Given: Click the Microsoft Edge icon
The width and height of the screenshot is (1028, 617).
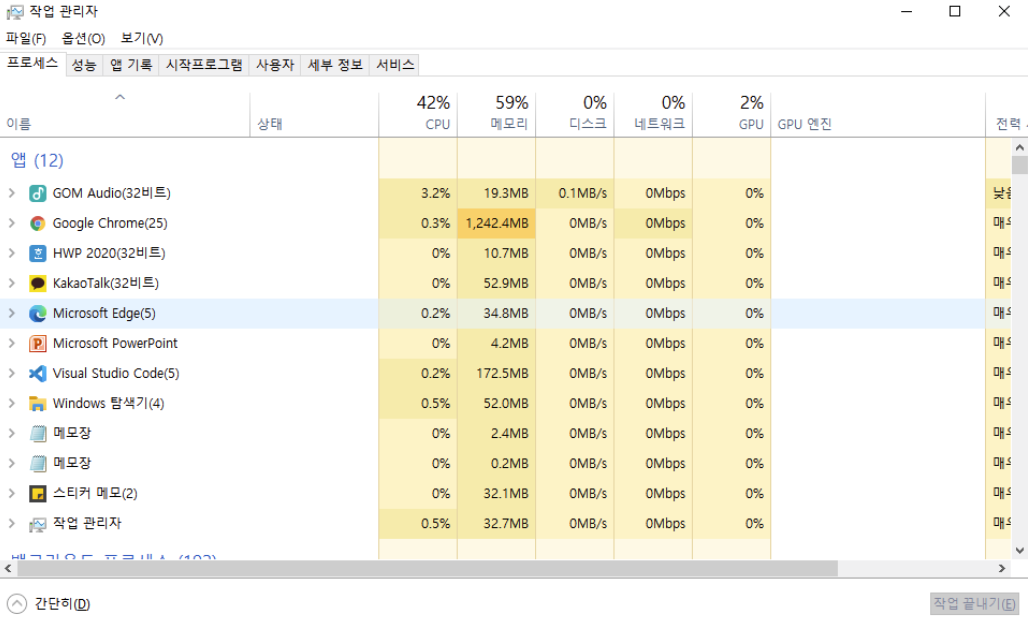Looking at the screenshot, I should pyautogui.click(x=37, y=313).
